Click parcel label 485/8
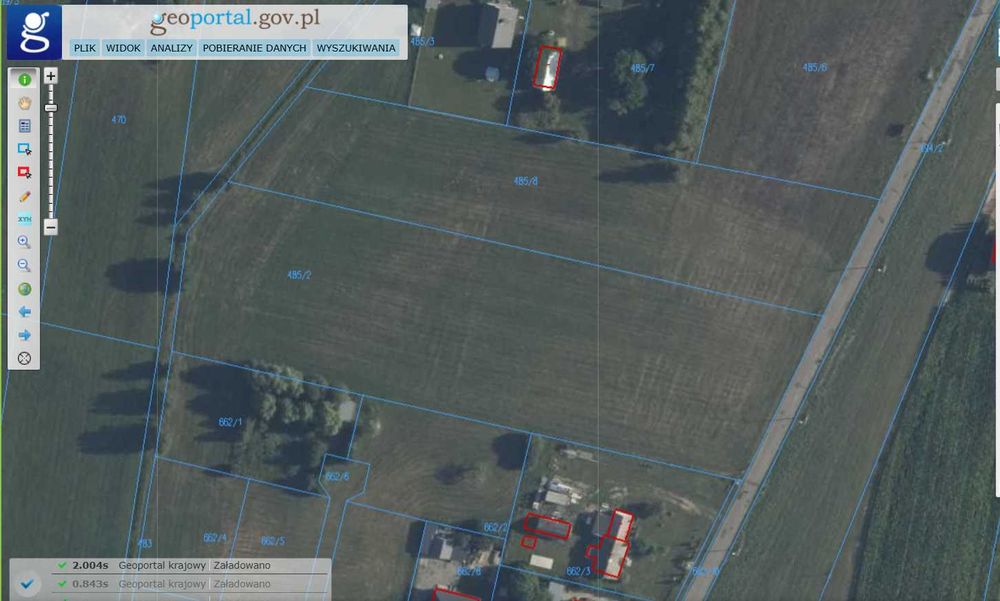Image resolution: width=1000 pixels, height=601 pixels. [x=526, y=181]
